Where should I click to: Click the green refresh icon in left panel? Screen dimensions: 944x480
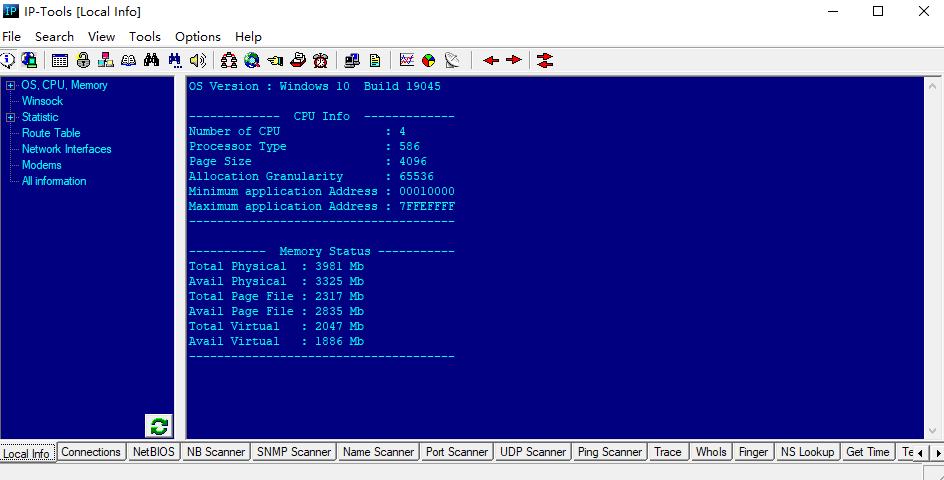coord(159,426)
